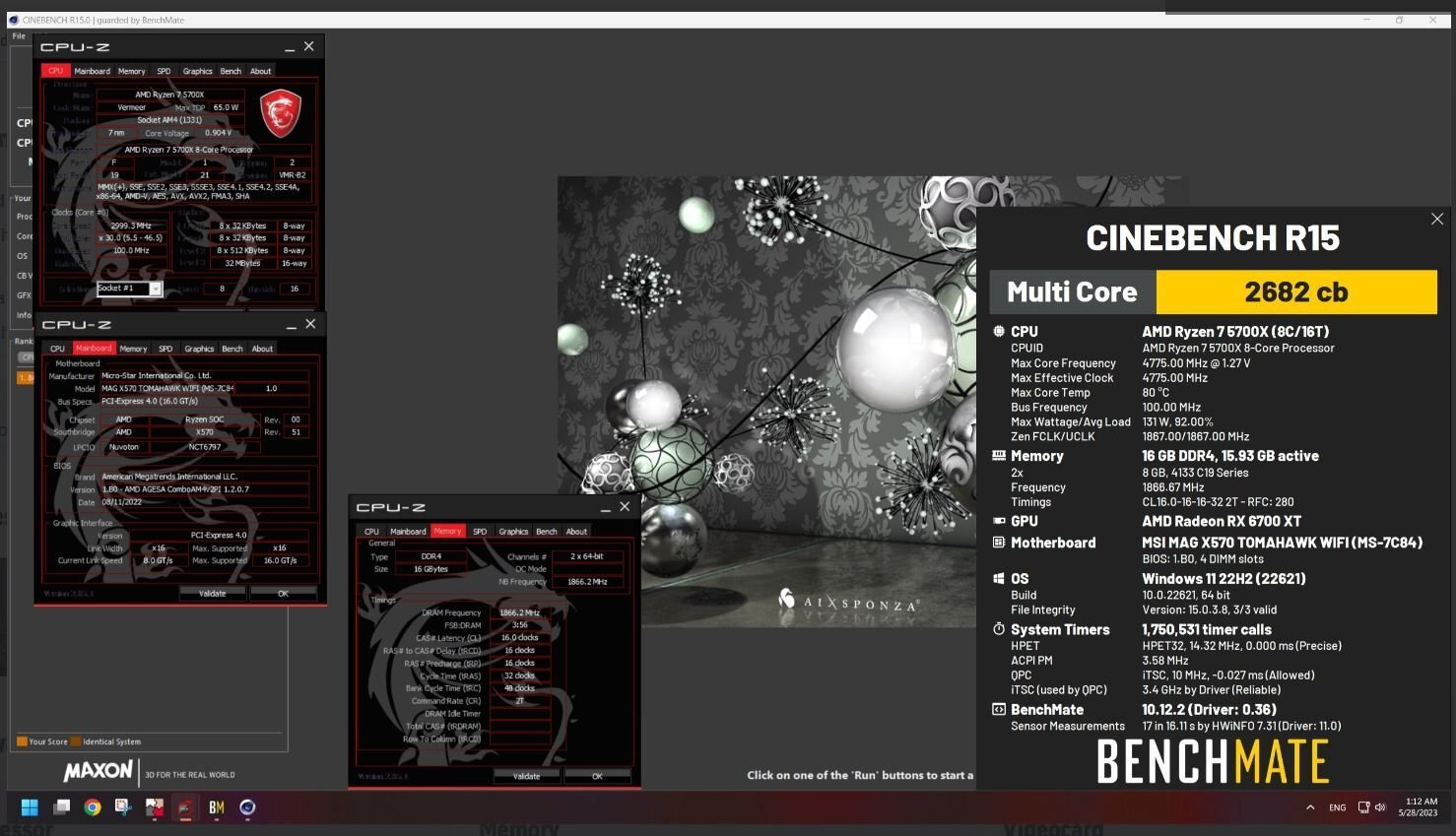Click the Windows OS icon in BenchMate panel
Image resolution: width=1456 pixels, height=836 pixels.
(x=999, y=579)
